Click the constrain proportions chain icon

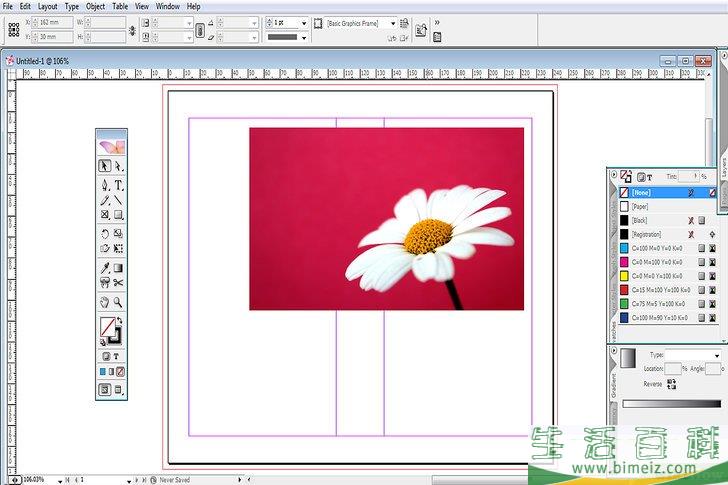tap(200, 30)
